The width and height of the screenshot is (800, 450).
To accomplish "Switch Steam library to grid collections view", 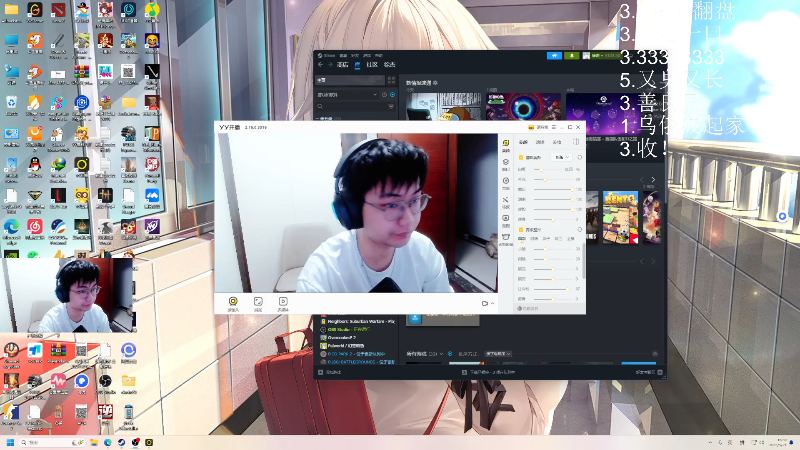I will [x=391, y=80].
